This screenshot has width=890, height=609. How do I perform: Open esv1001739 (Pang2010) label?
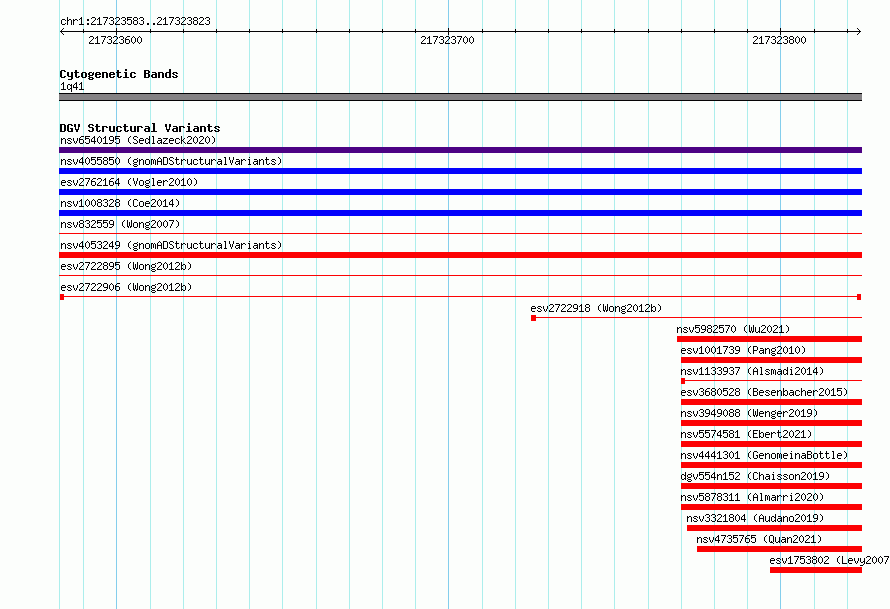tap(743, 350)
